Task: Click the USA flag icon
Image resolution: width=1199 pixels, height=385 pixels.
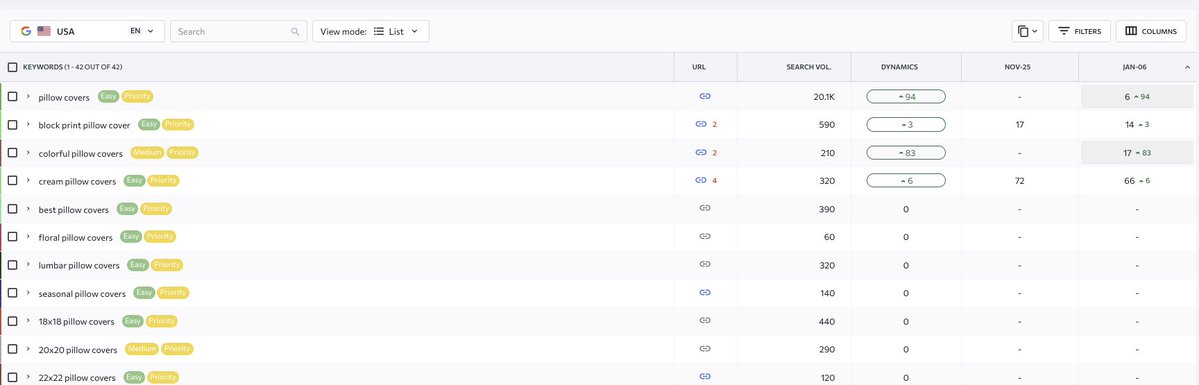Action: pos(44,31)
